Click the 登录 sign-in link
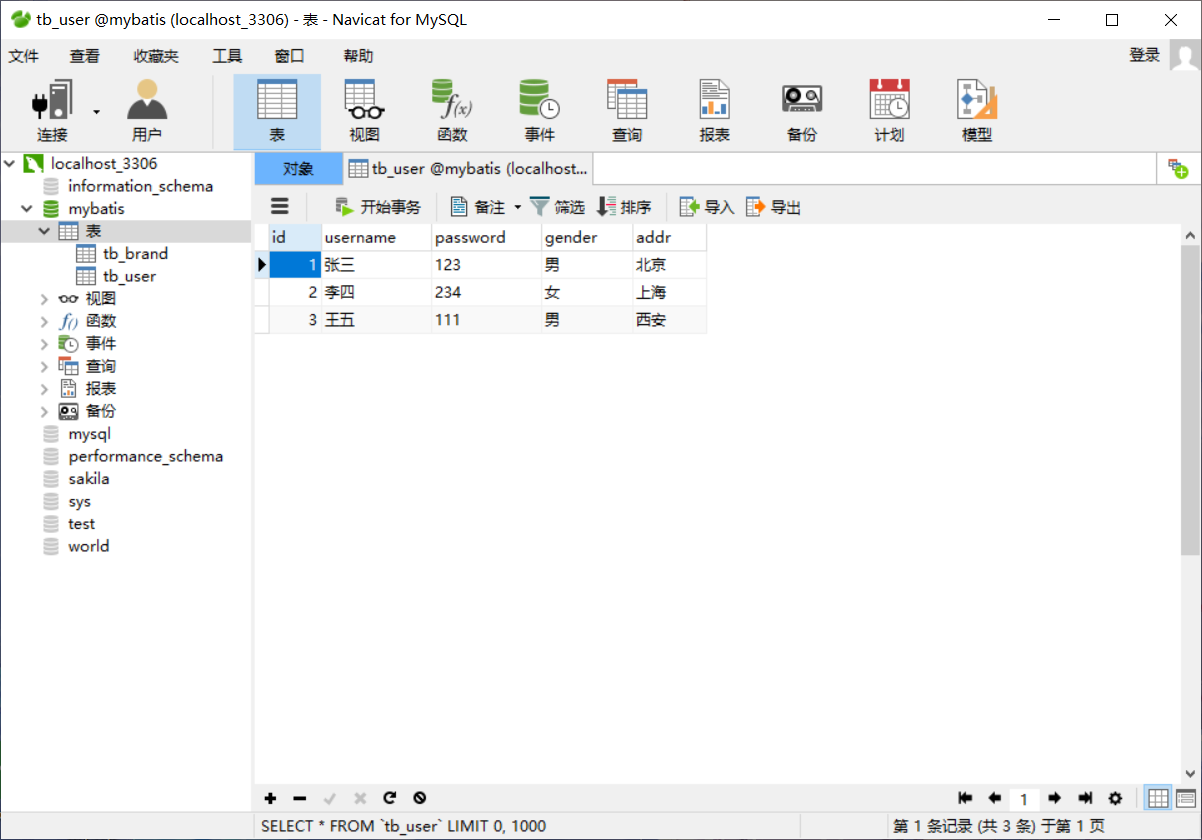The width and height of the screenshot is (1202, 840). (1145, 55)
